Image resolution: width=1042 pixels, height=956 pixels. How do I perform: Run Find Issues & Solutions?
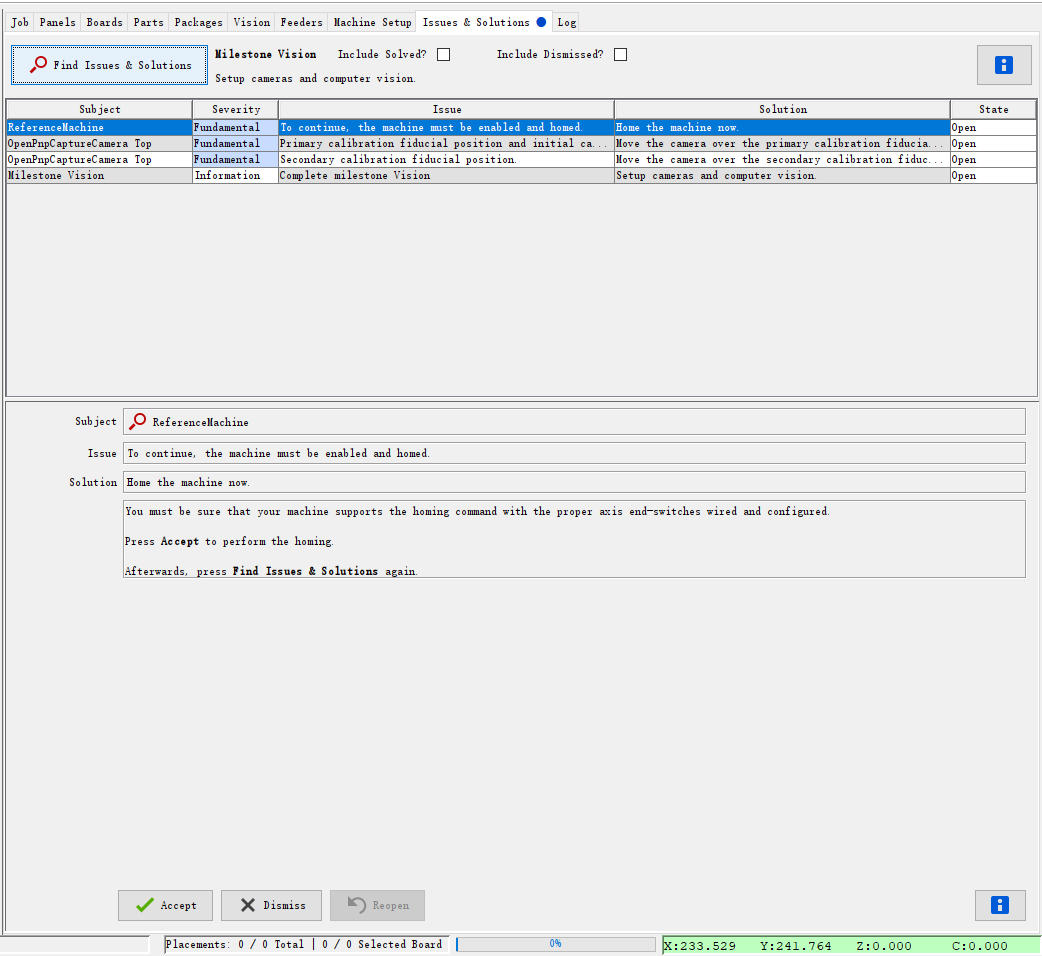click(110, 65)
